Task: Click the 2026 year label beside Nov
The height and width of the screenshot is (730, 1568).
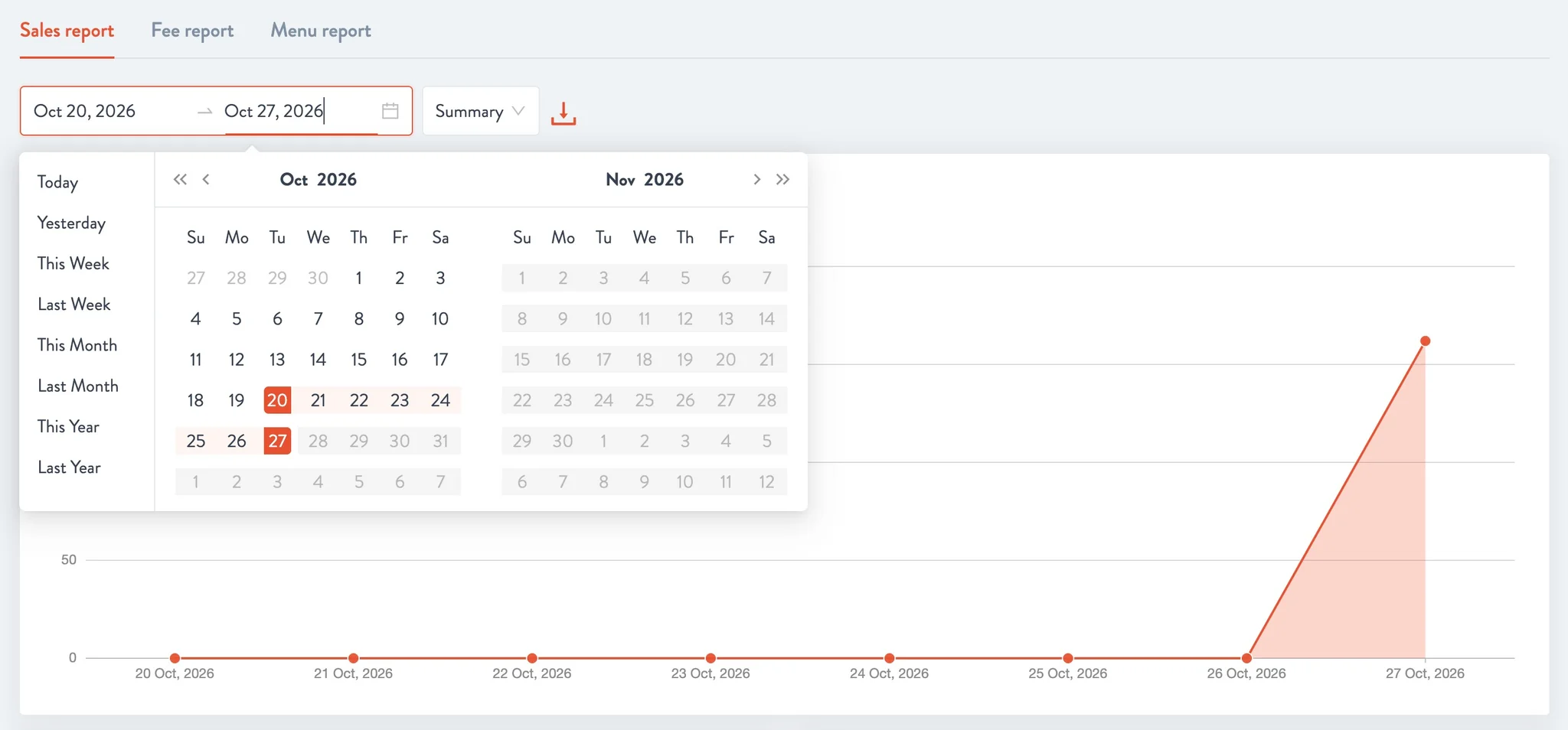Action: 664,179
